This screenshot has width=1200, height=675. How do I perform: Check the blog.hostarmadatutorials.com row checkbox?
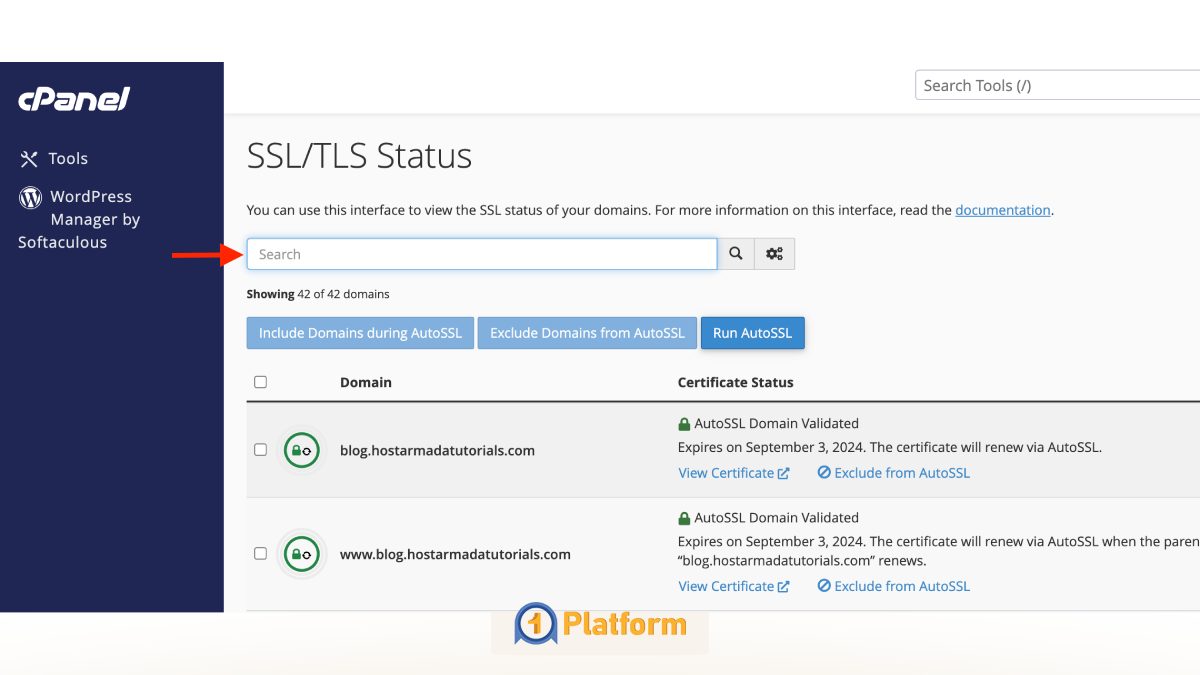pos(260,450)
